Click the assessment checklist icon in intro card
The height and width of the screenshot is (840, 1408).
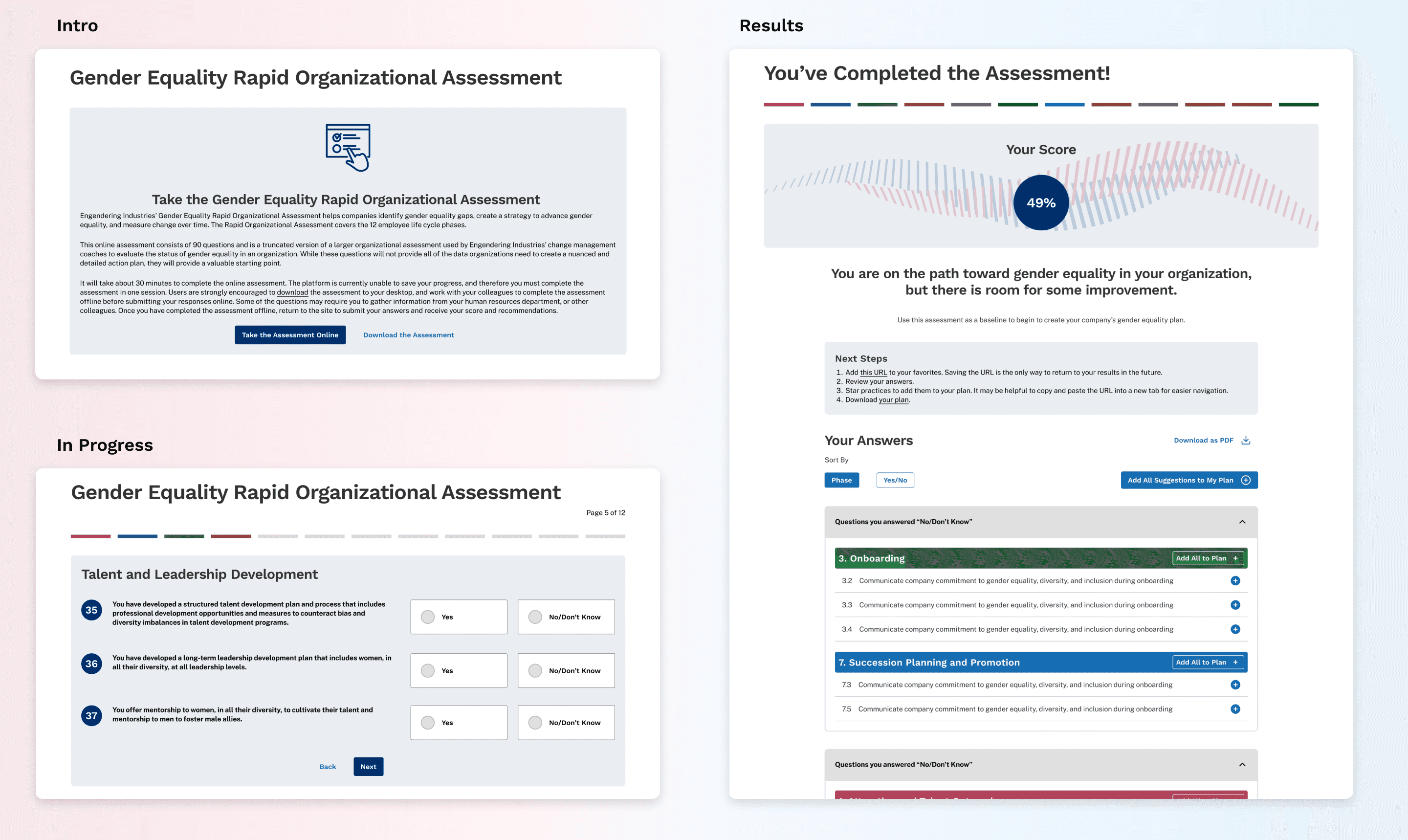tap(348, 147)
